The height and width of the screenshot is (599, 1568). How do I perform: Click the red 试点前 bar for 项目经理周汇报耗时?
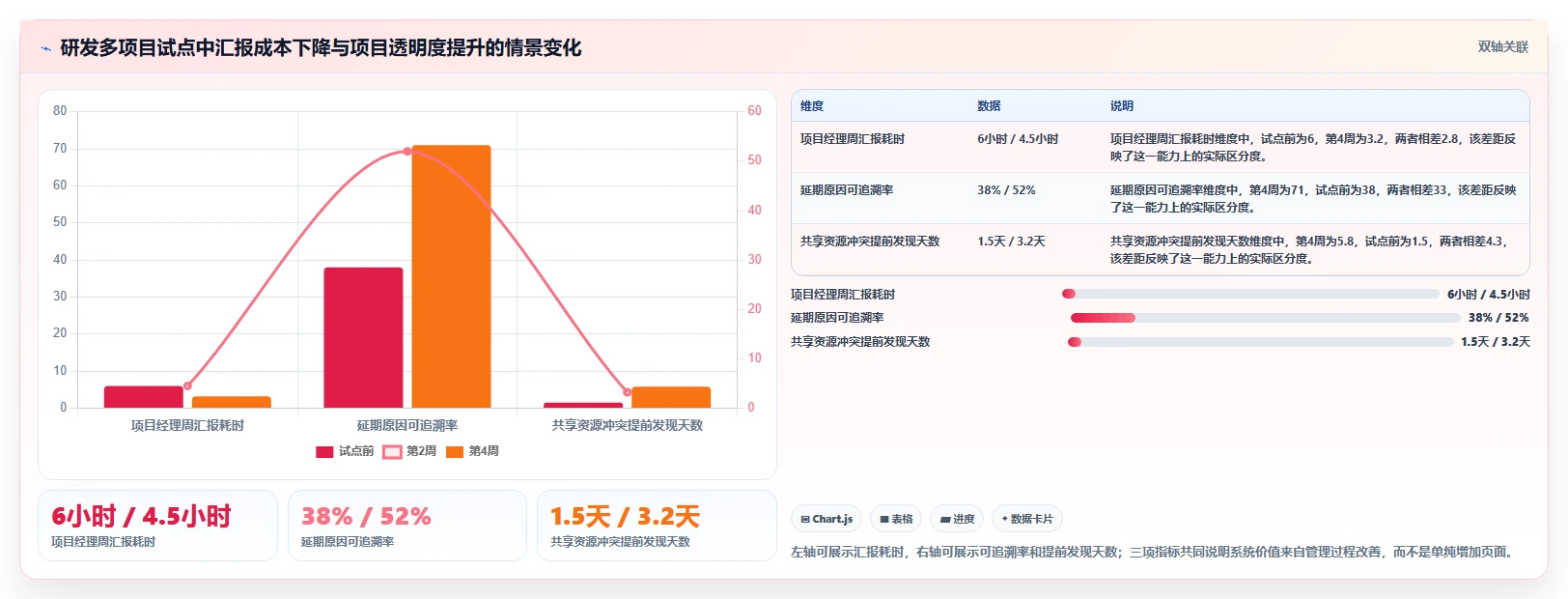[x=144, y=397]
